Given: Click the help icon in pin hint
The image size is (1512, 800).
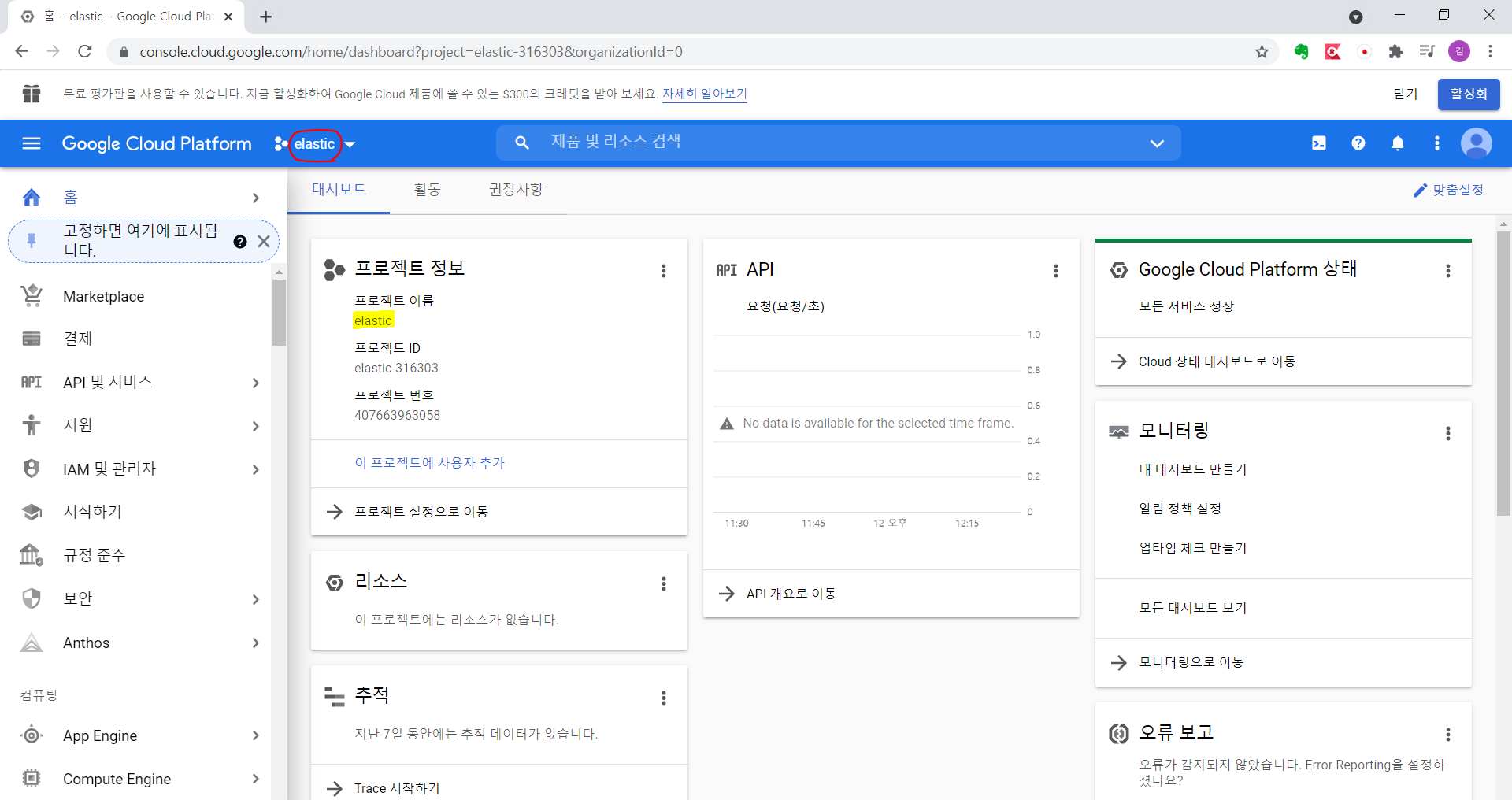Looking at the screenshot, I should tap(240, 242).
